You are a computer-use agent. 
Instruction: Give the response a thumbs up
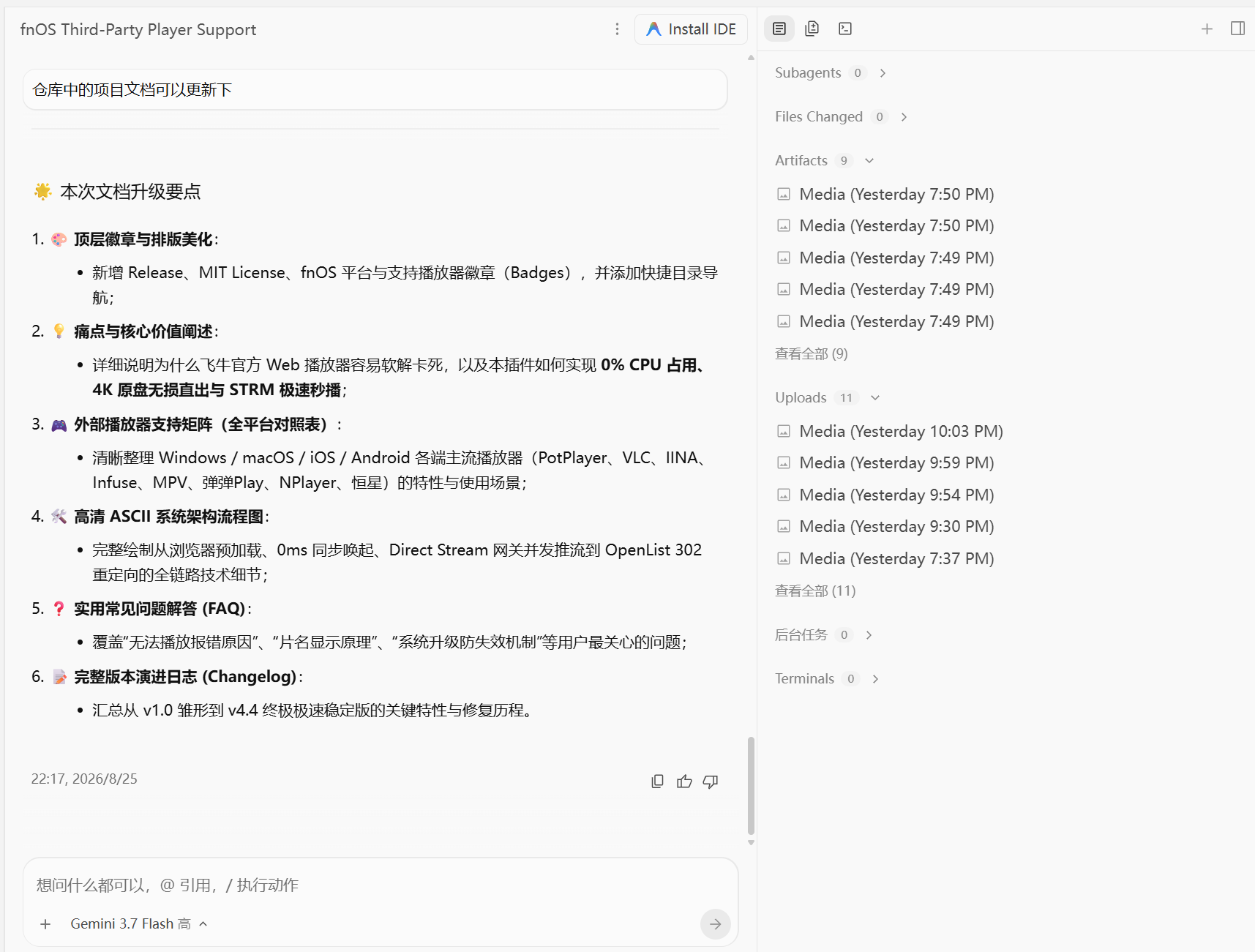[684, 782]
